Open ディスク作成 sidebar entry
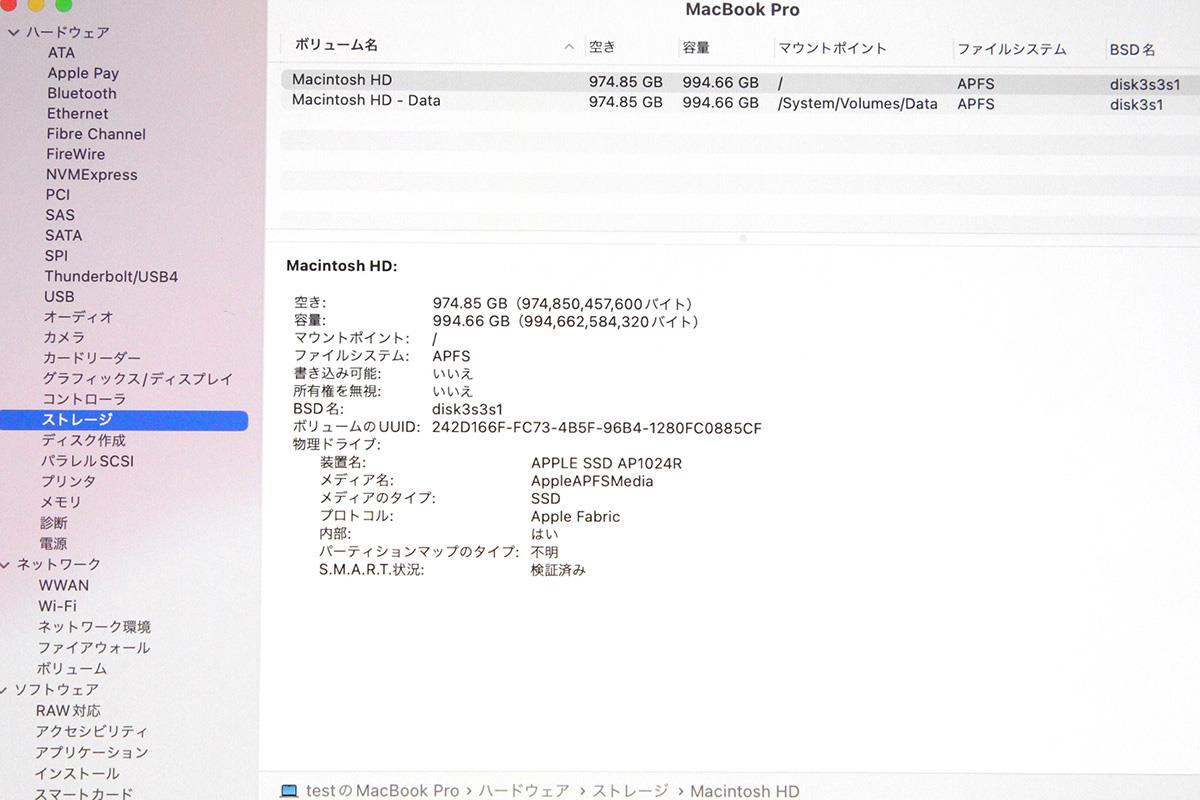Image resolution: width=1200 pixels, height=800 pixels. (x=83, y=441)
